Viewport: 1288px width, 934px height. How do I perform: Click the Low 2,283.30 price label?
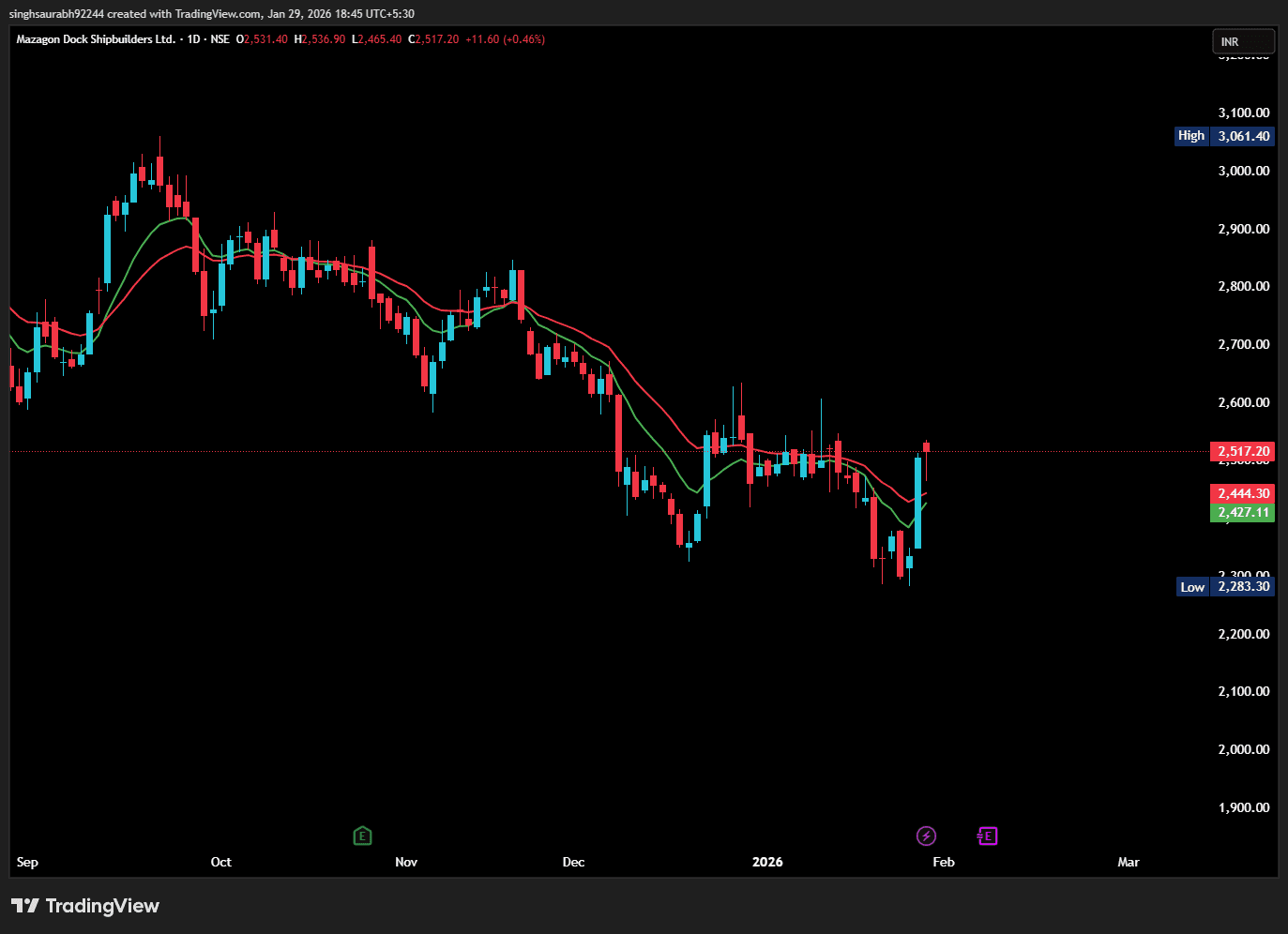pyautogui.click(x=1225, y=586)
